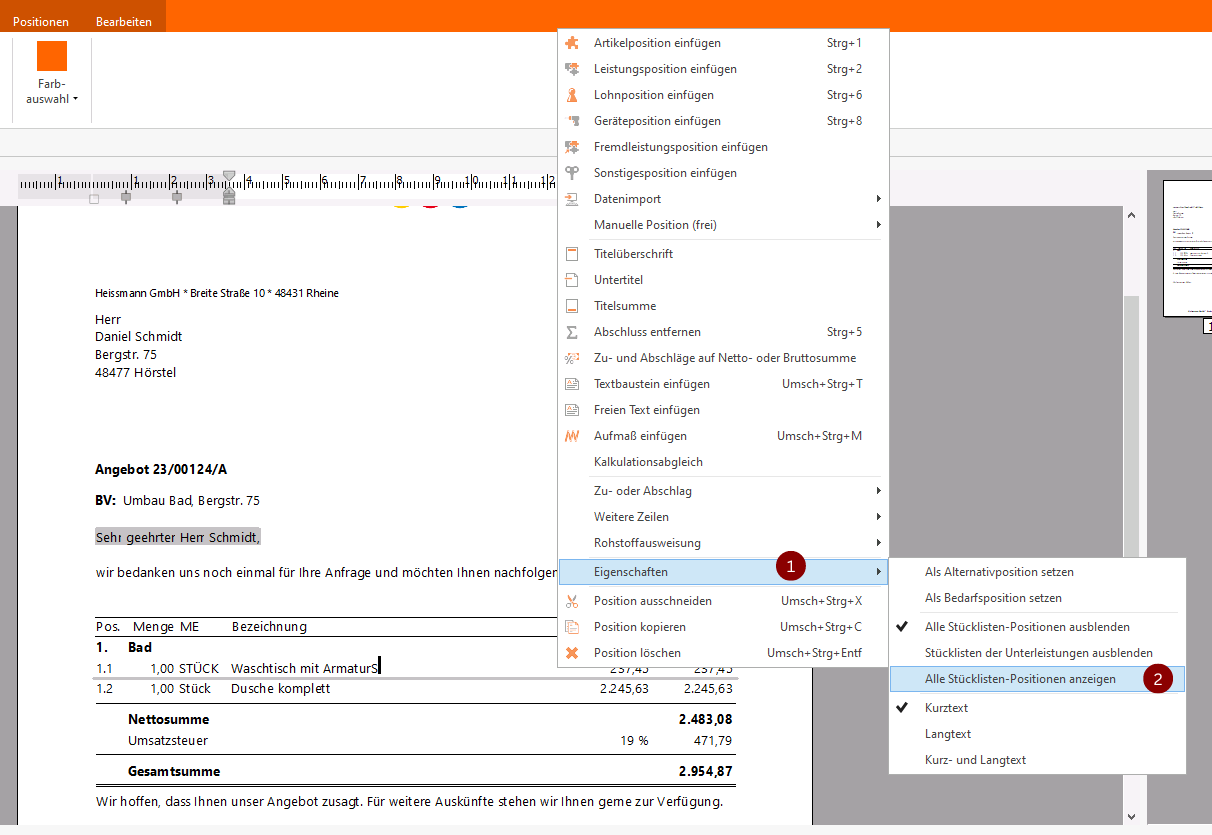Choose Als Alternativposition setzen

point(998,572)
